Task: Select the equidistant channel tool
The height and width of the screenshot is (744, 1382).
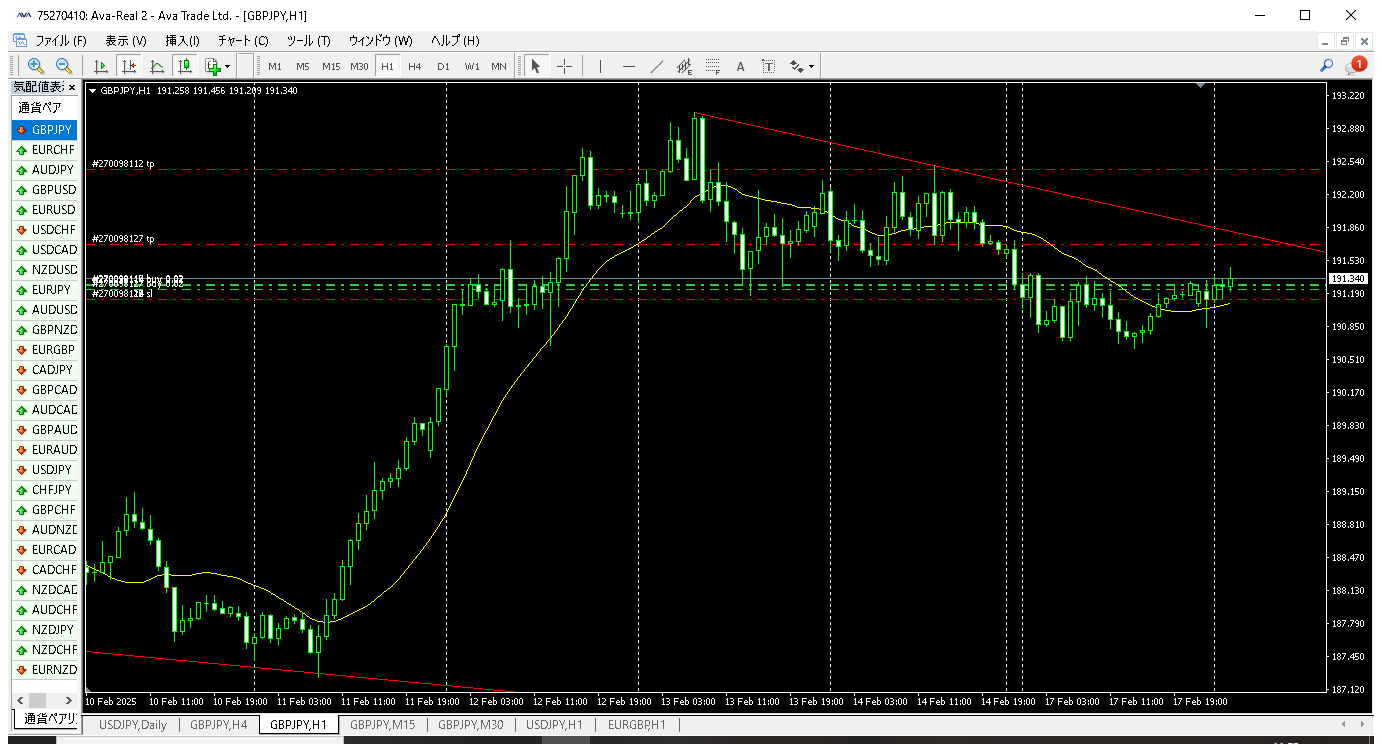Action: click(684, 66)
